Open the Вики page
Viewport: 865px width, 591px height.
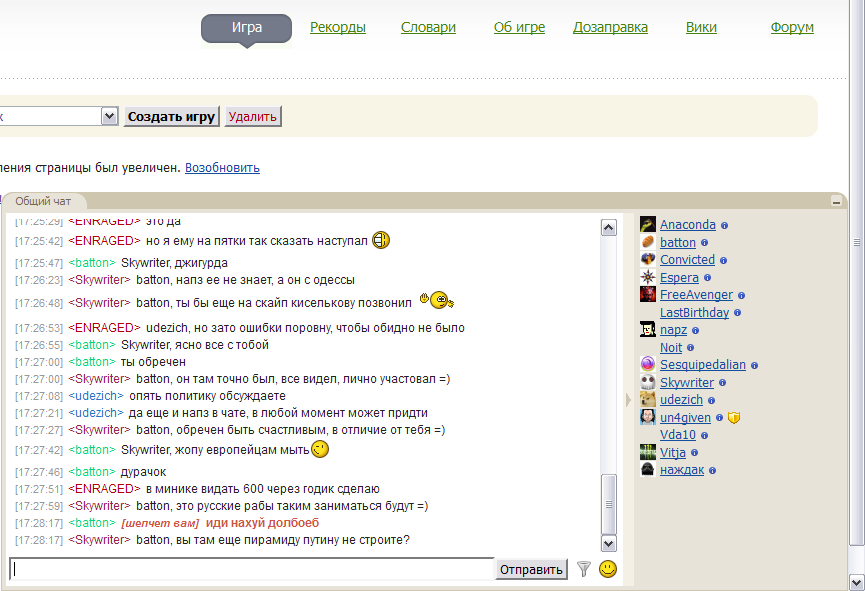coord(701,27)
